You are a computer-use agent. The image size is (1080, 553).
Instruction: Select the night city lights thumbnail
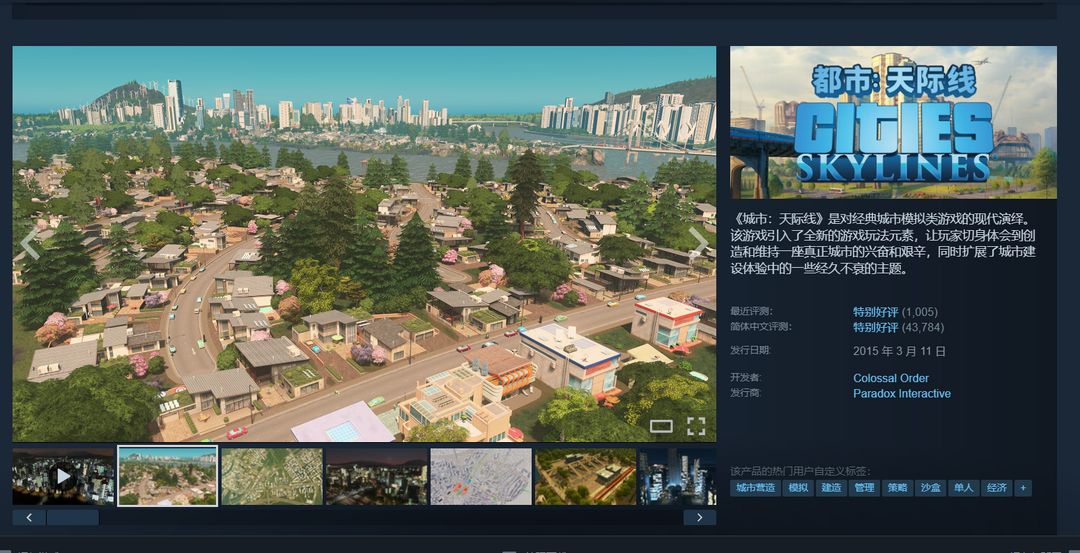coord(377,477)
